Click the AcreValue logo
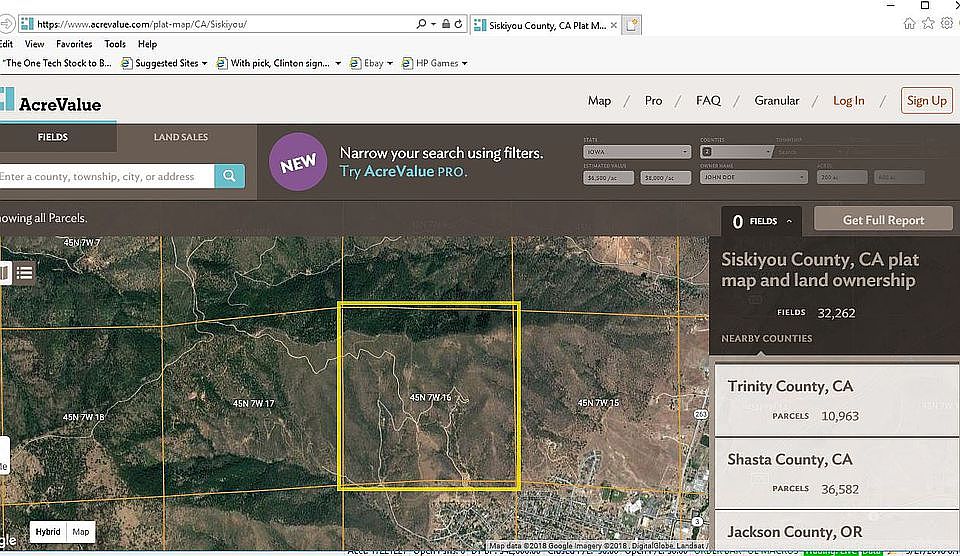The height and width of the screenshot is (556, 960). click(x=52, y=103)
